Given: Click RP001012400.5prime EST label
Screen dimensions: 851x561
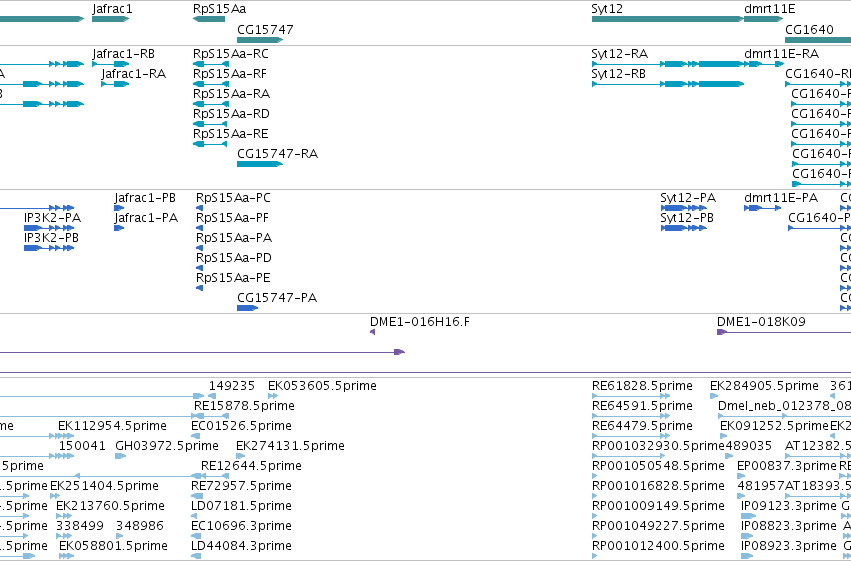Looking at the screenshot, I should 658,546.
